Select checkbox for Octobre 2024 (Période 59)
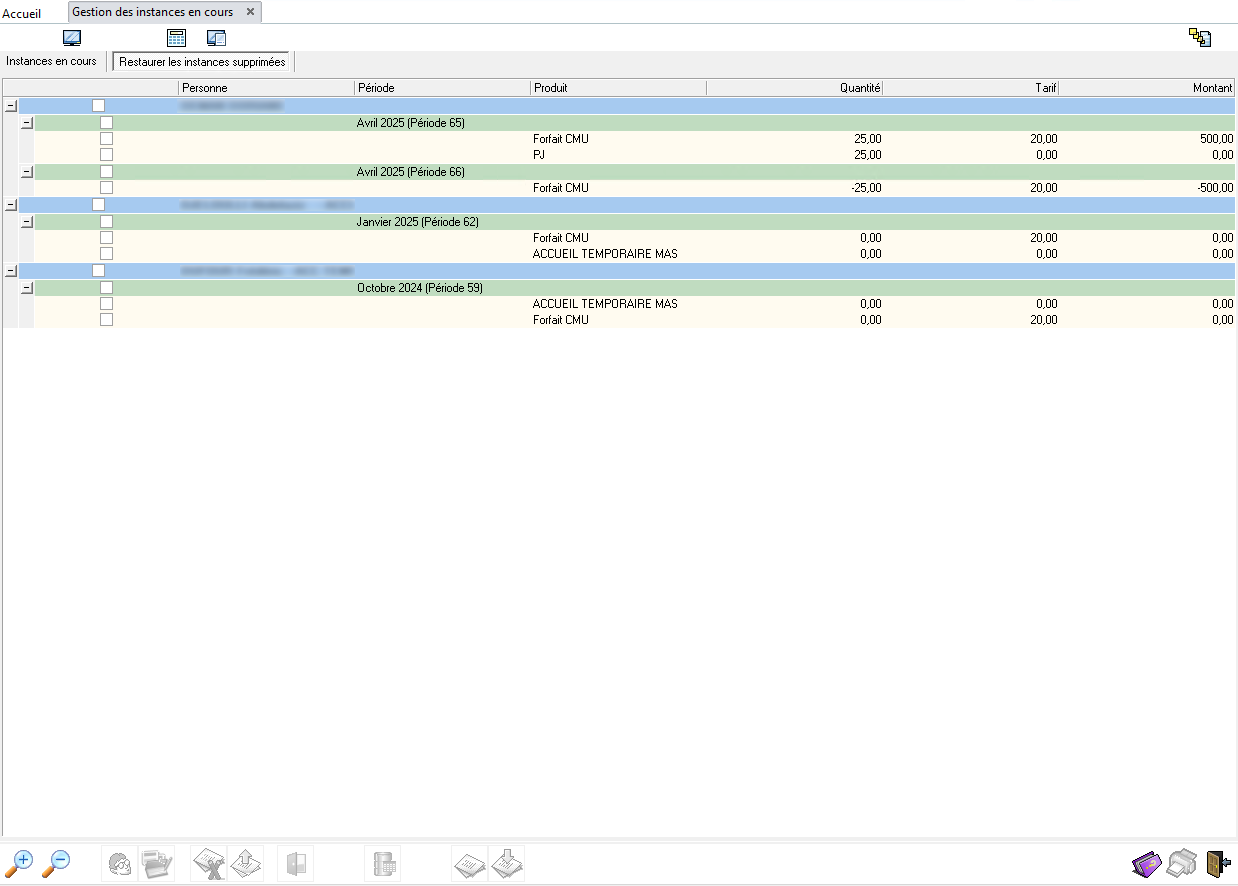Viewport: 1238px width, 886px height. click(x=106, y=288)
